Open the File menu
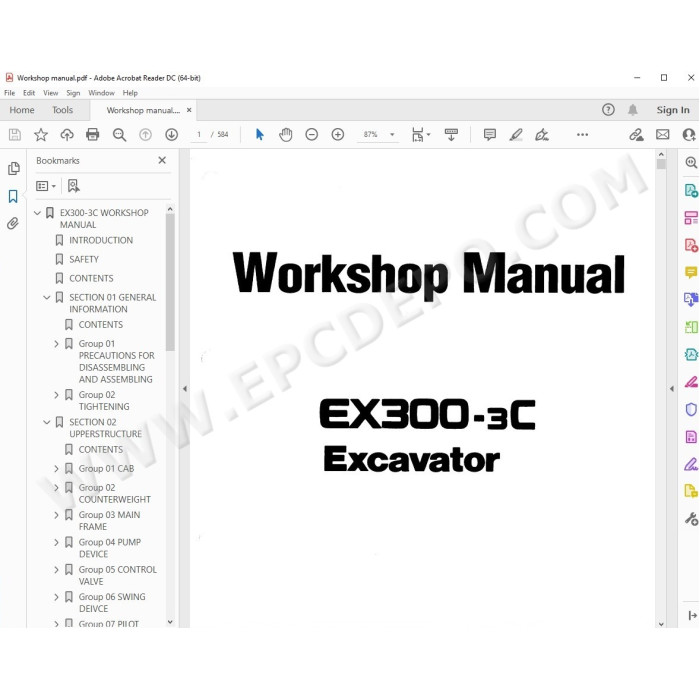Image resolution: width=700 pixels, height=700 pixels. (x=9, y=93)
